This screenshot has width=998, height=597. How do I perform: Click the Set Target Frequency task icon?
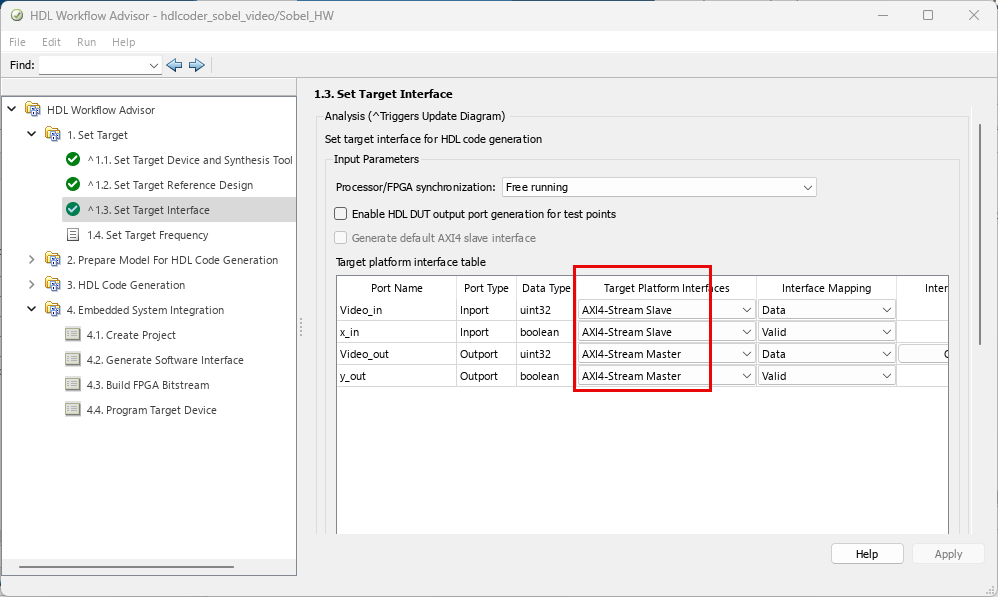[x=72, y=235]
